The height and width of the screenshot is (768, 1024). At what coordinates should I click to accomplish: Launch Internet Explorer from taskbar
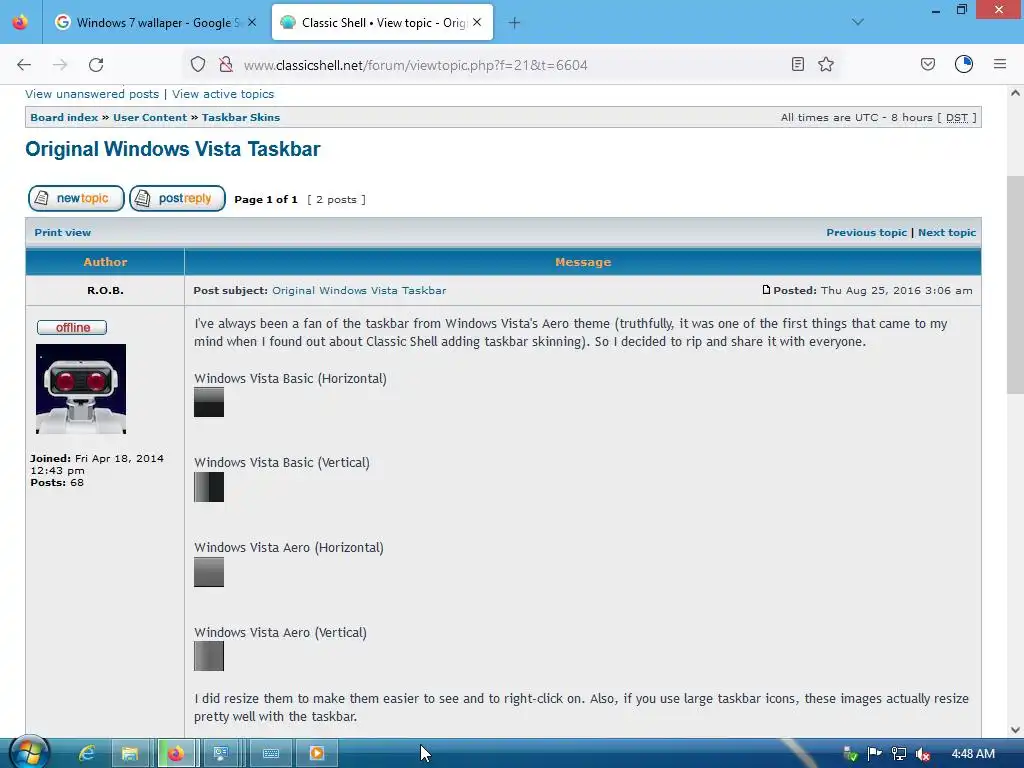(86, 754)
